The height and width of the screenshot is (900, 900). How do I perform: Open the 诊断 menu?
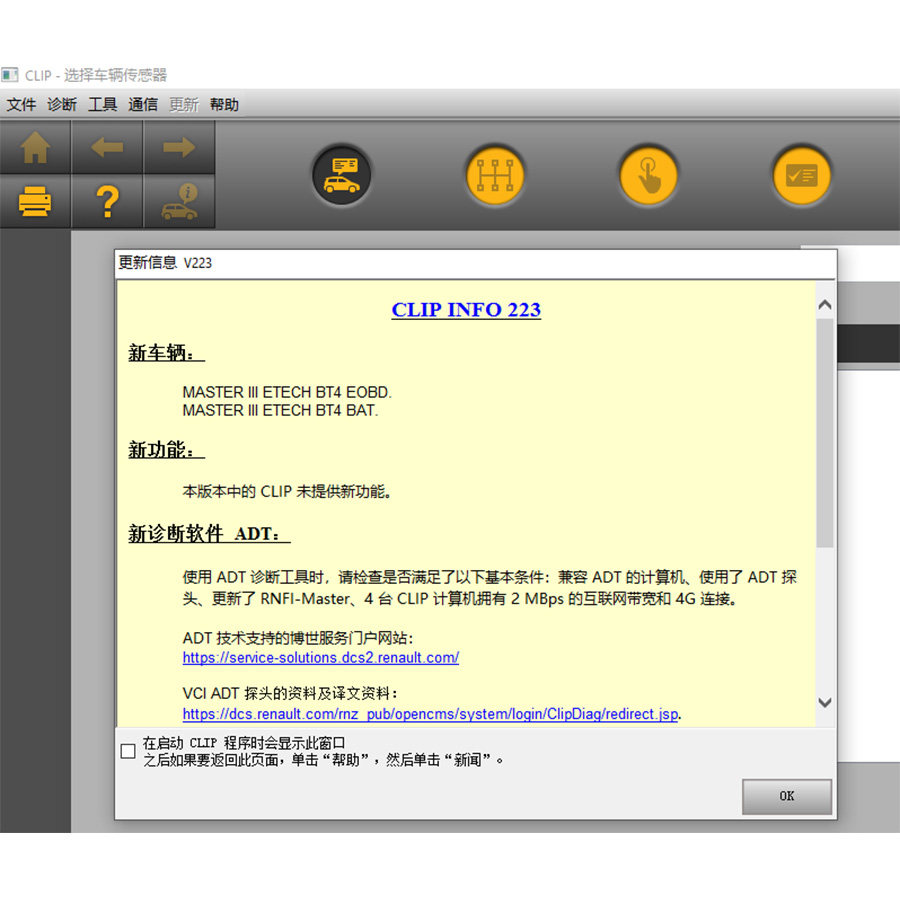pyautogui.click(x=61, y=104)
